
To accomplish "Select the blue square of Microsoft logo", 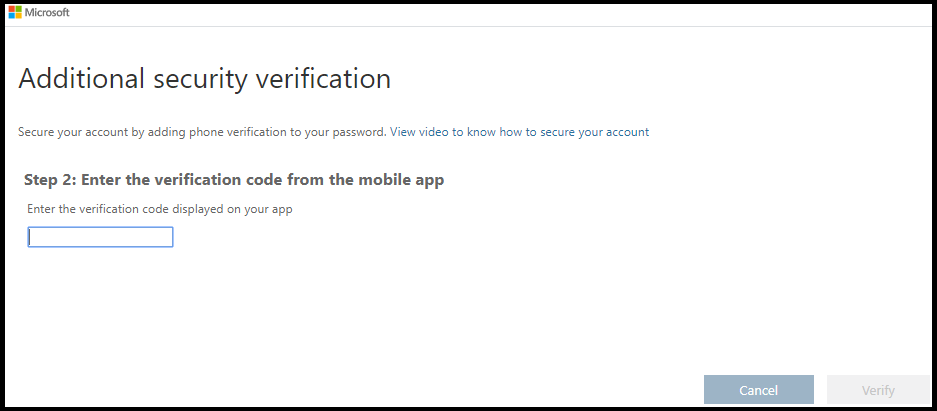I will [x=11, y=16].
